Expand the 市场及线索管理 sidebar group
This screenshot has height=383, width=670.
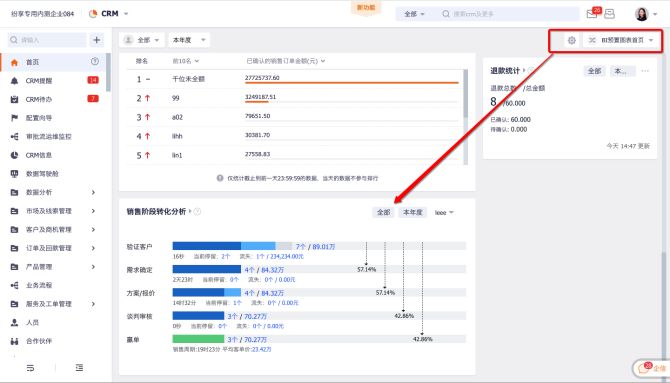(x=93, y=211)
